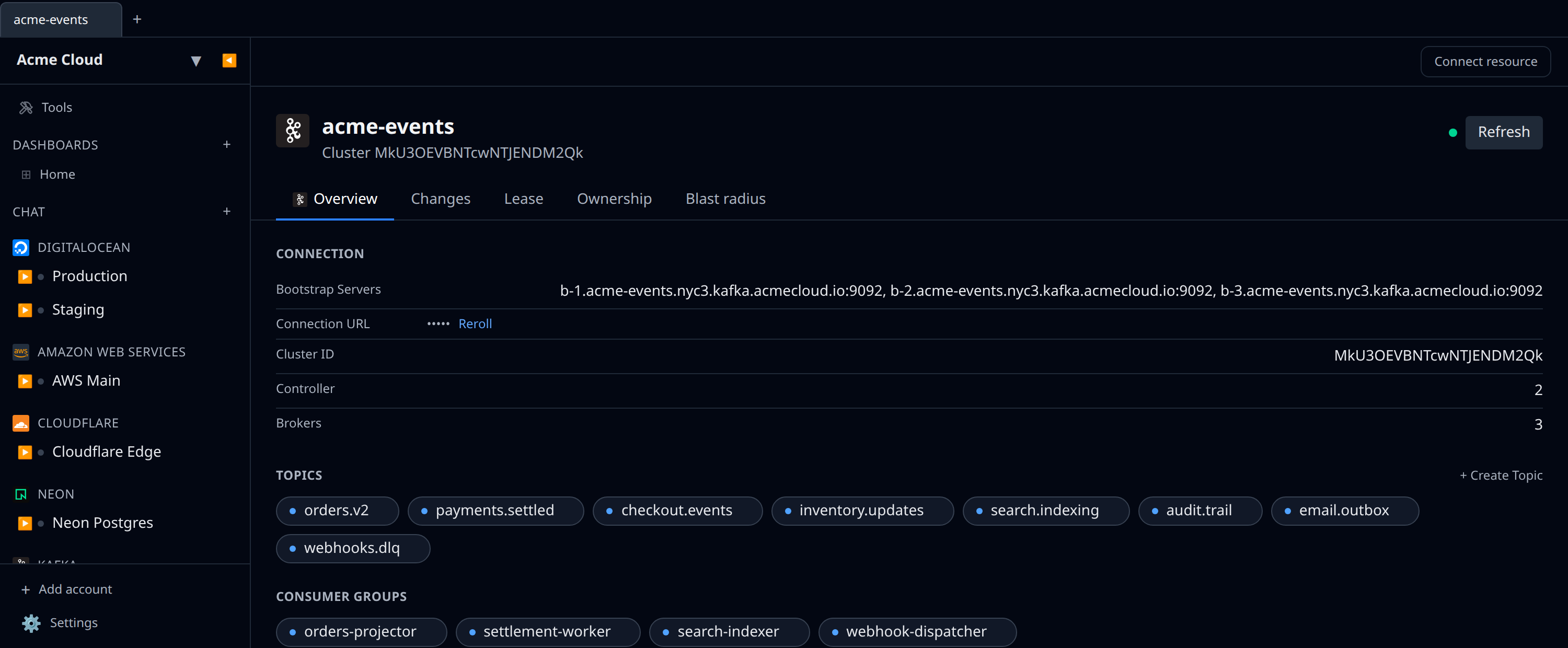Open the settlement-worker consumer group
Image resolution: width=1568 pixels, height=648 pixels.
pyautogui.click(x=548, y=633)
